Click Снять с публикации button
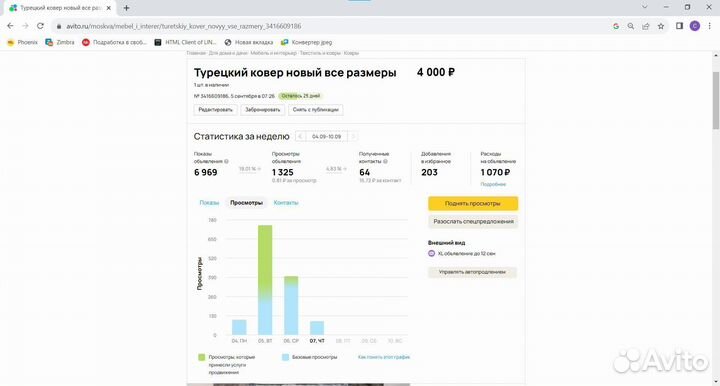The image size is (720, 386). (315, 110)
